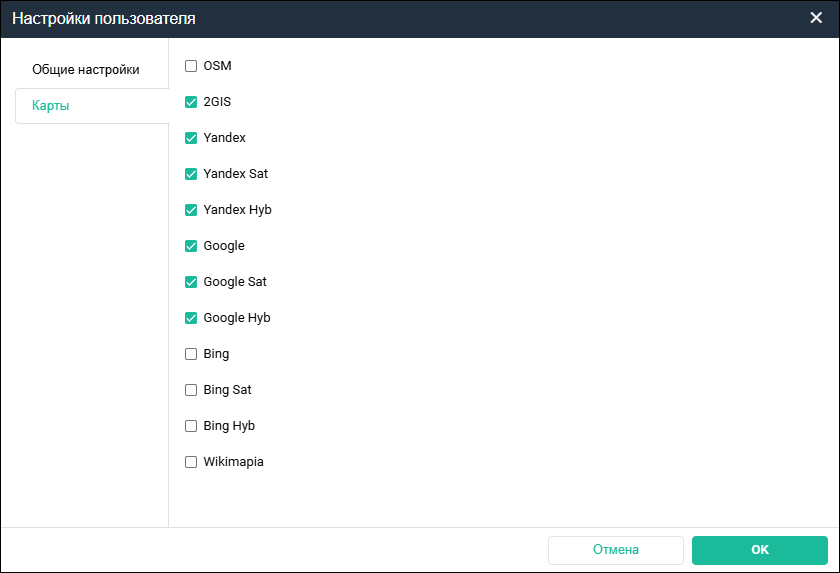Enable the OSM map checkbox
Viewport: 840px width, 573px height.
coord(191,66)
